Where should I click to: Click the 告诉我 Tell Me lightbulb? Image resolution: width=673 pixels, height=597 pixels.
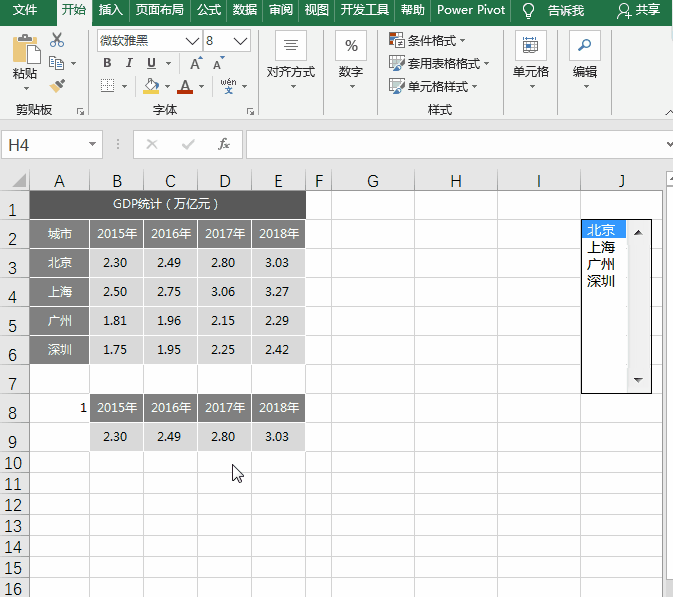[528, 11]
